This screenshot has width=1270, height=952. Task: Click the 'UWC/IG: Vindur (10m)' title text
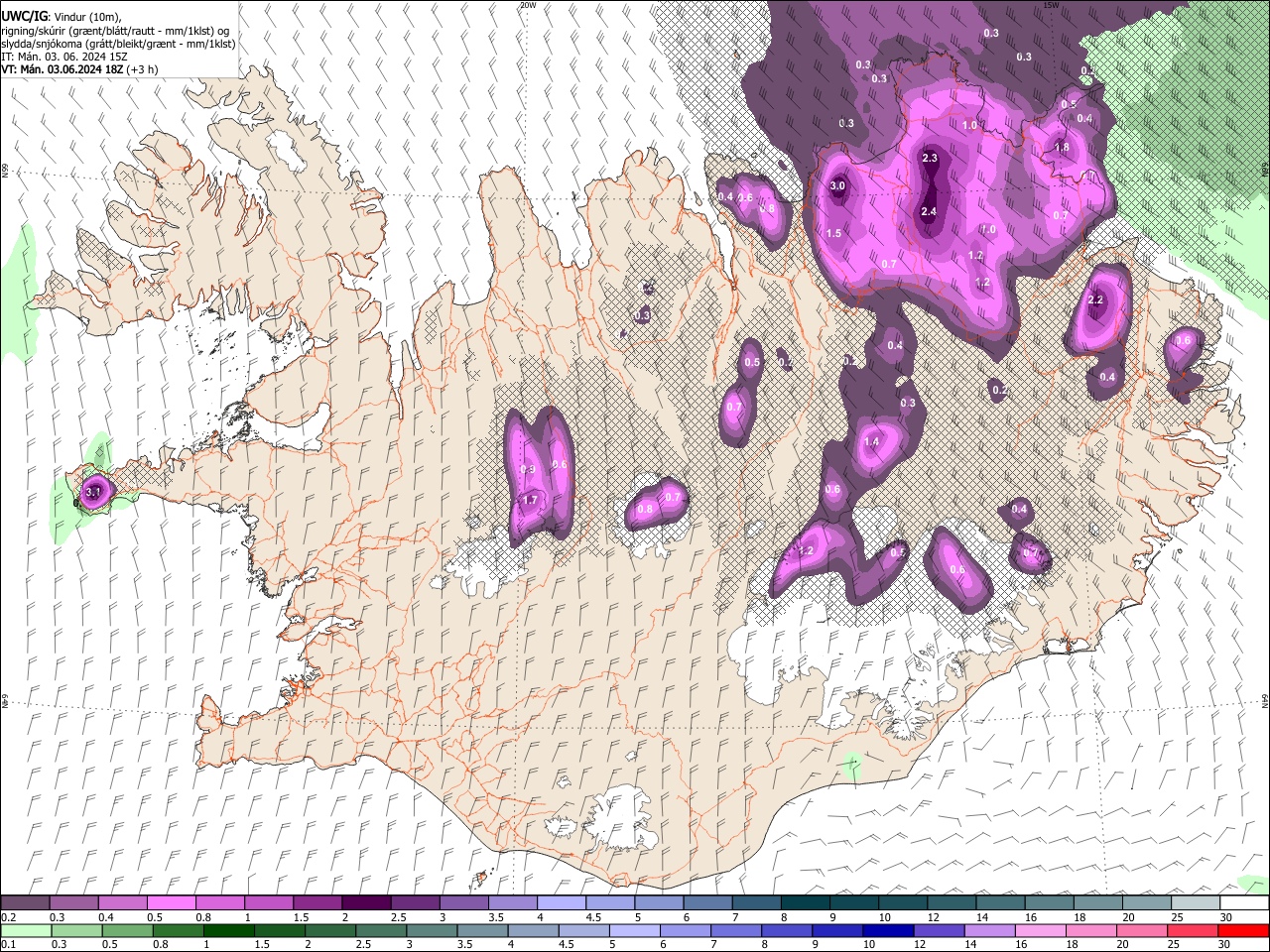pos(62,17)
